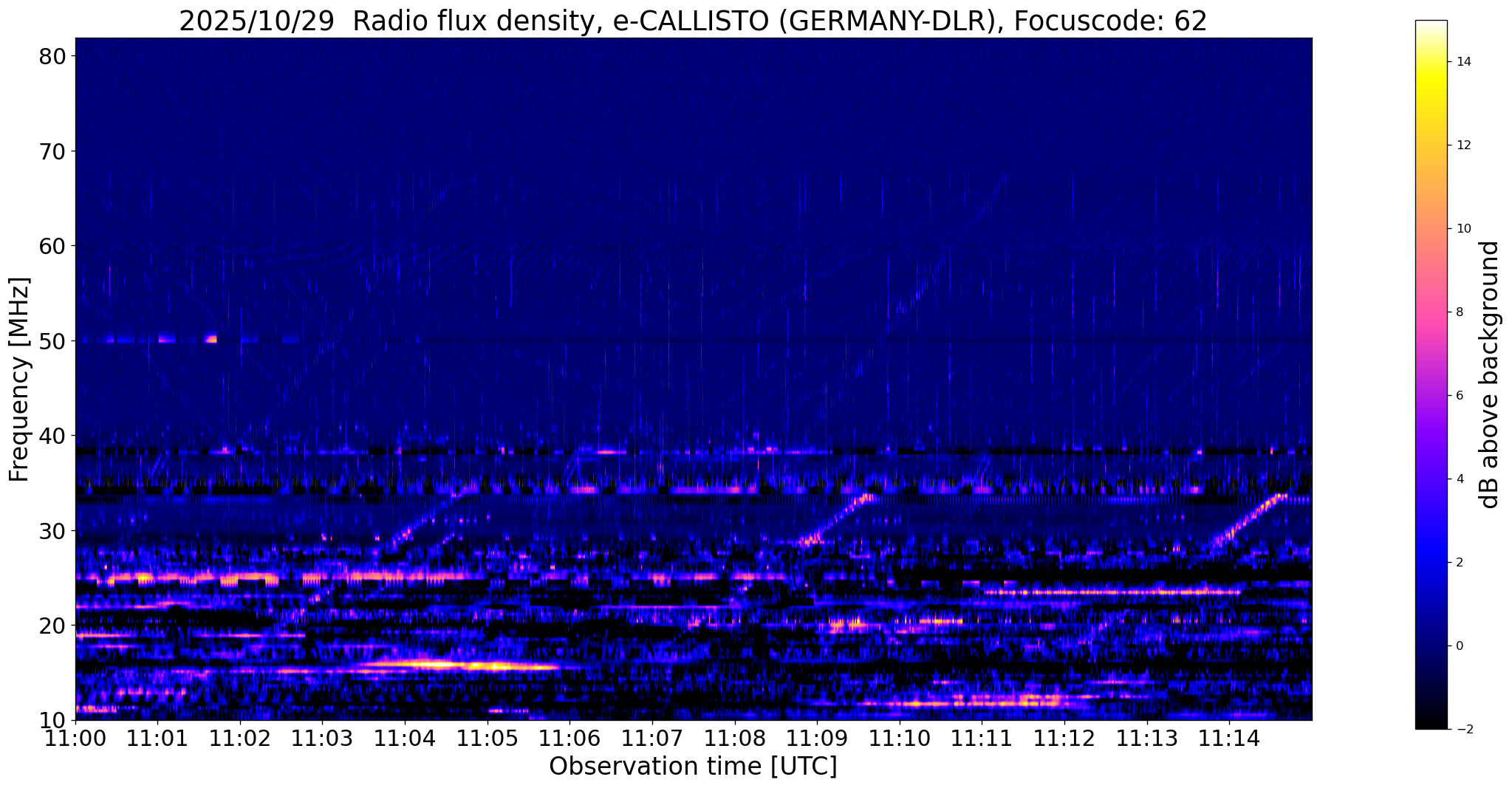Click the 11:04 time tick label
The height and width of the screenshot is (788, 1512).
[x=405, y=737]
